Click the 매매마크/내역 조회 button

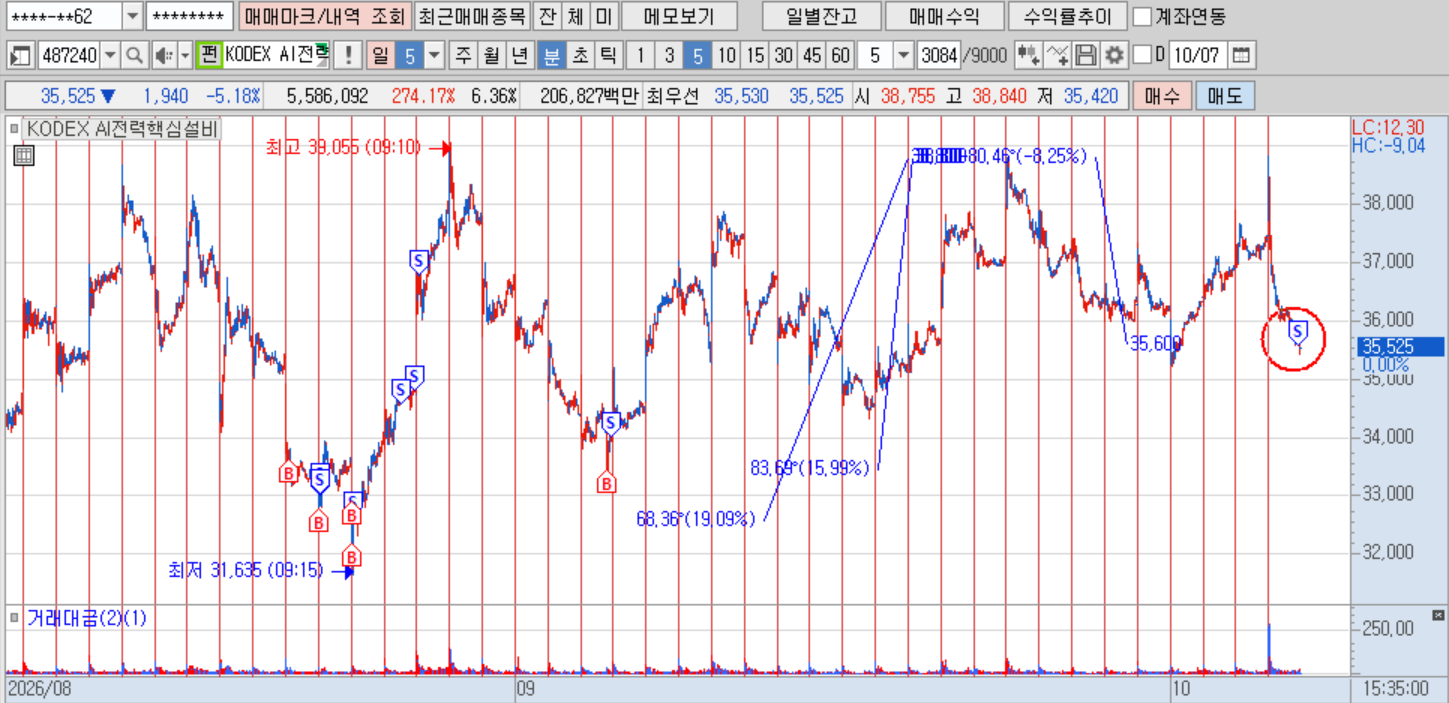[325, 16]
